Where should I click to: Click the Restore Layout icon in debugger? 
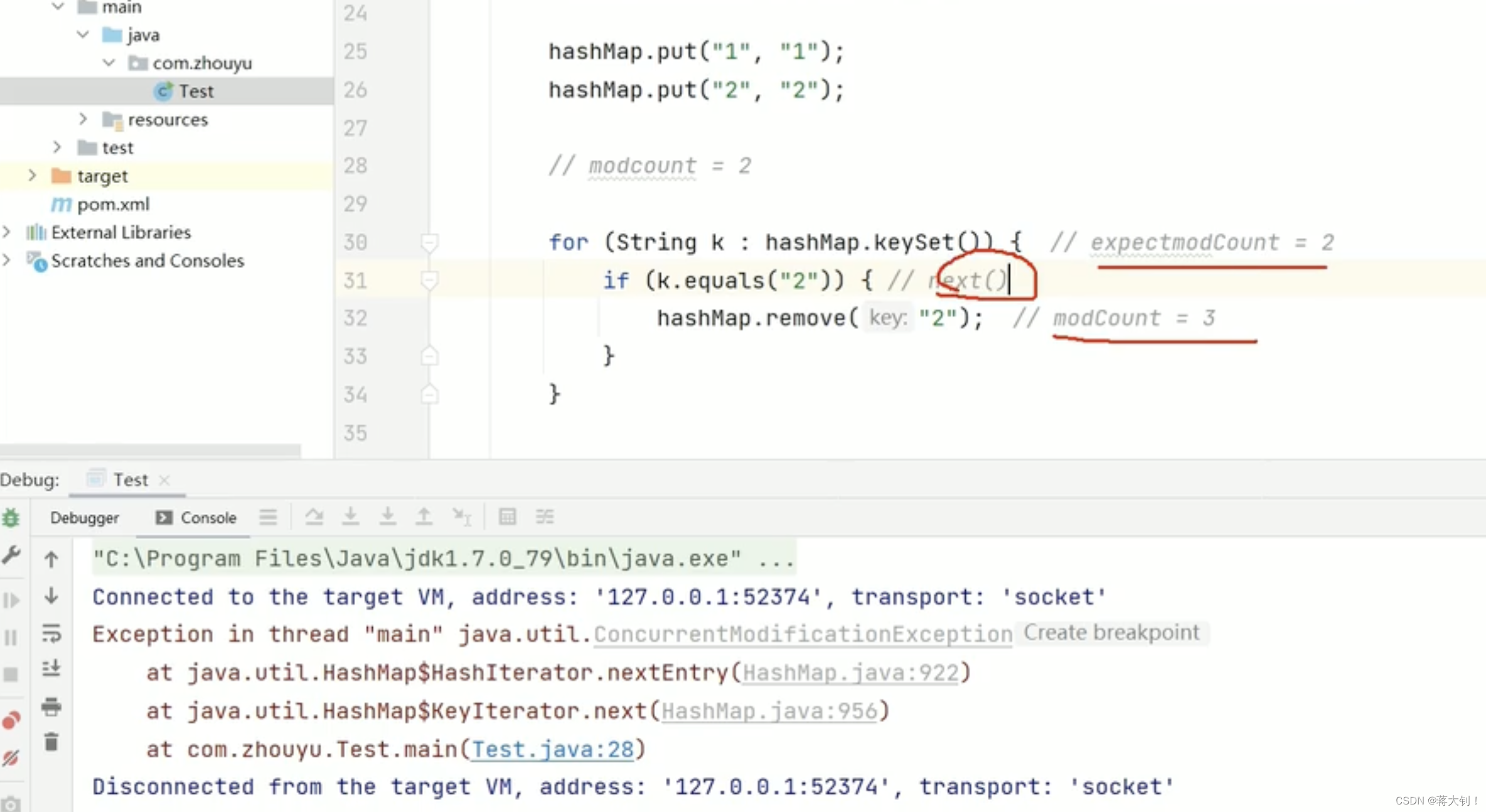(545, 517)
